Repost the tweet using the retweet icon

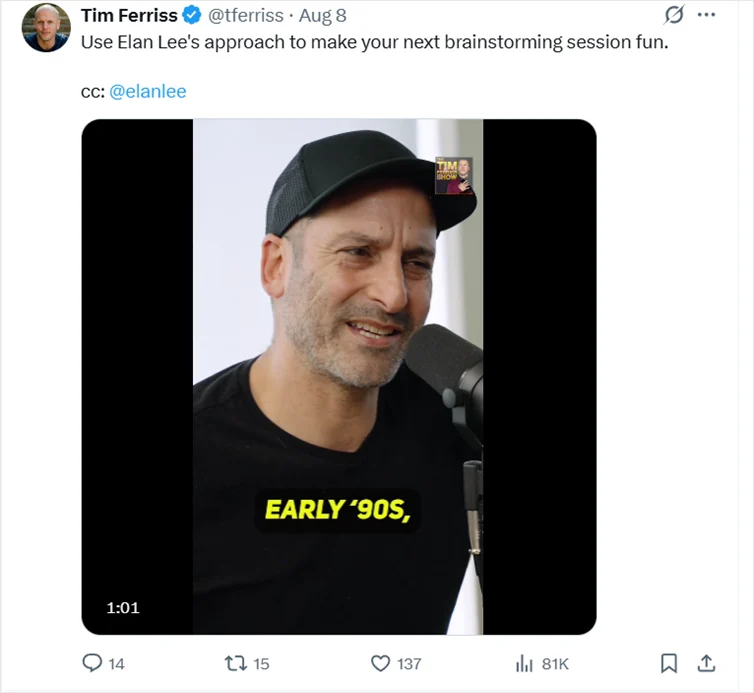tap(237, 663)
